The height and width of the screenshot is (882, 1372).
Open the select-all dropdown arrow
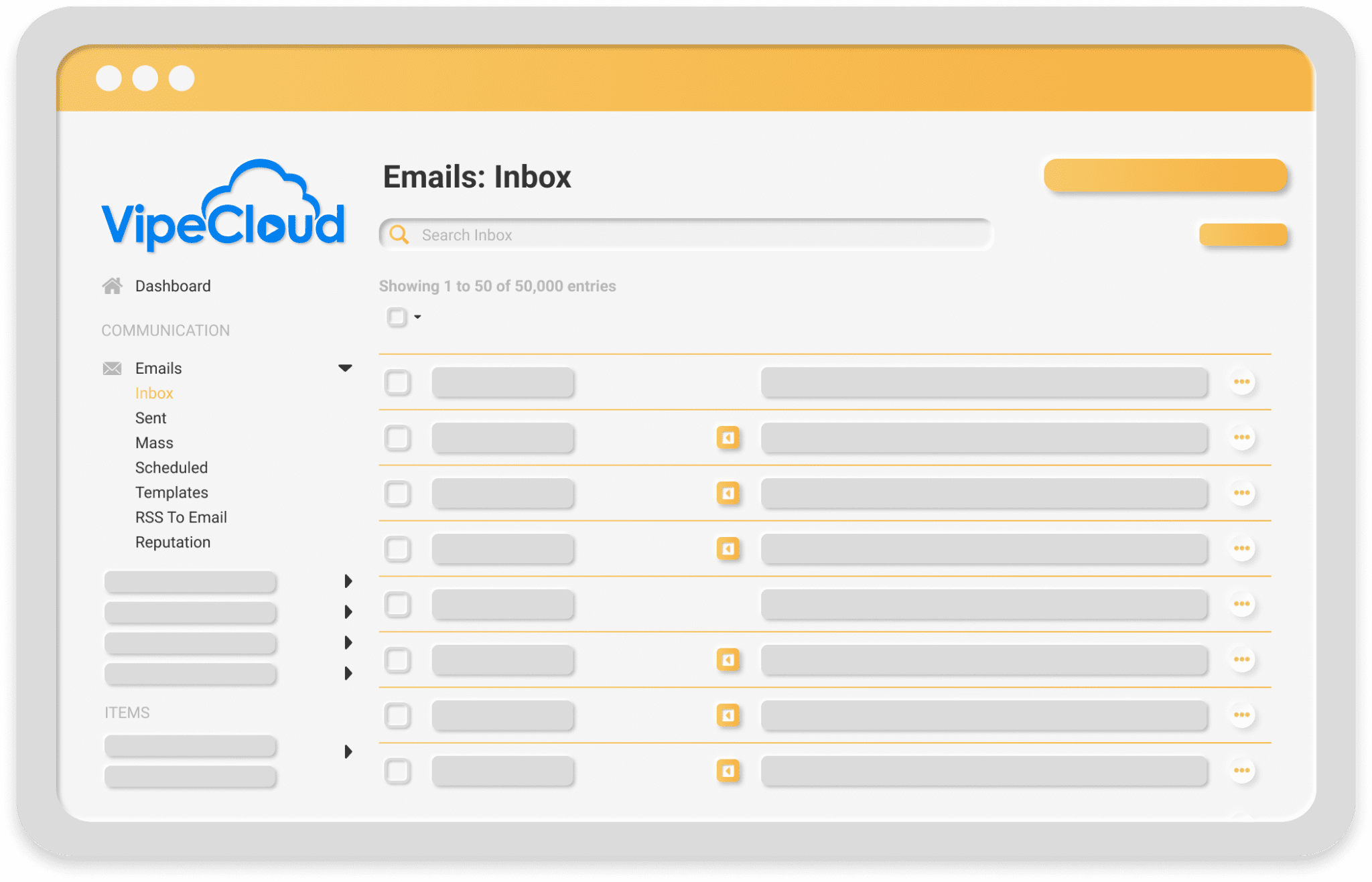click(x=418, y=317)
